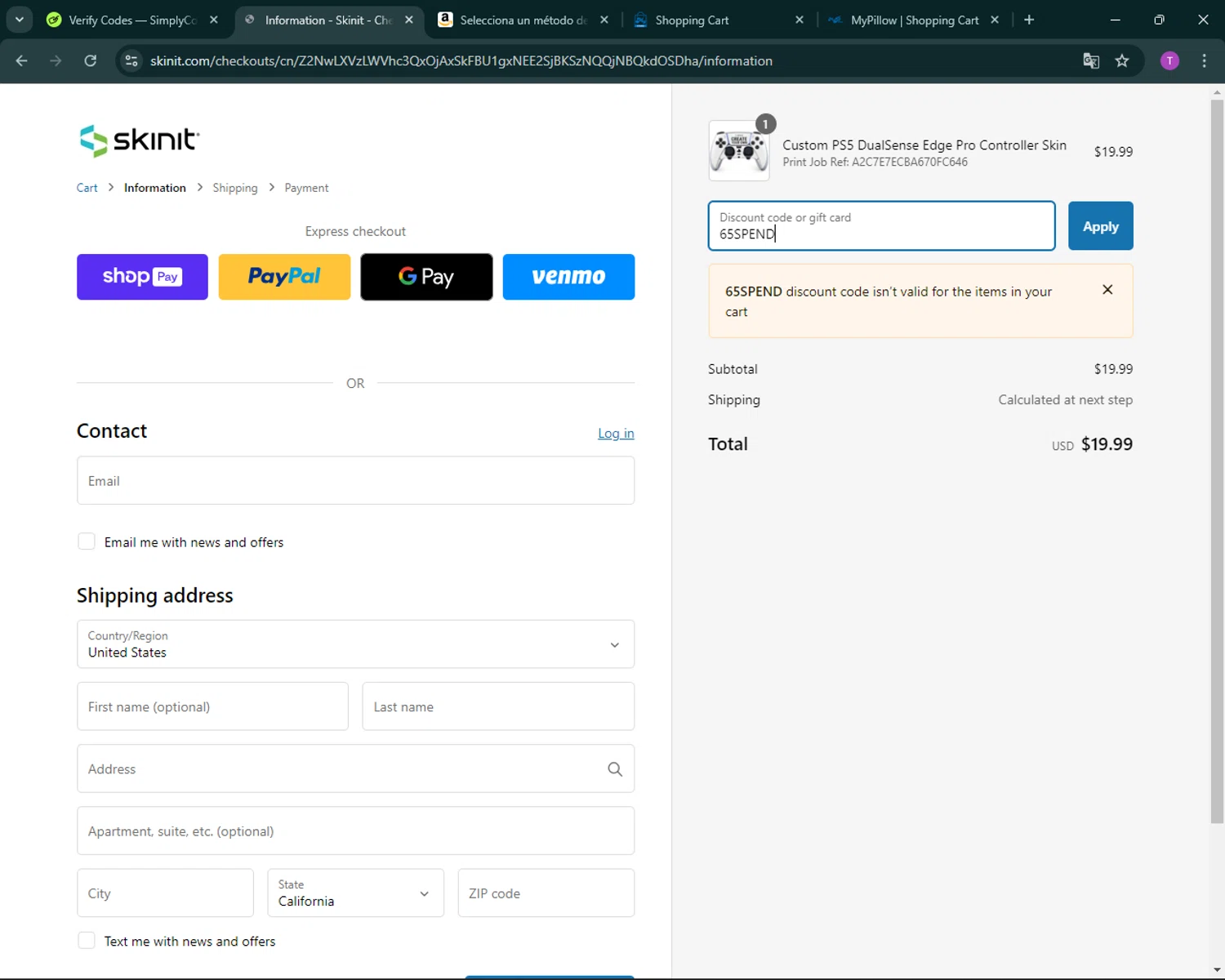Restore down the browser window

[1159, 20]
